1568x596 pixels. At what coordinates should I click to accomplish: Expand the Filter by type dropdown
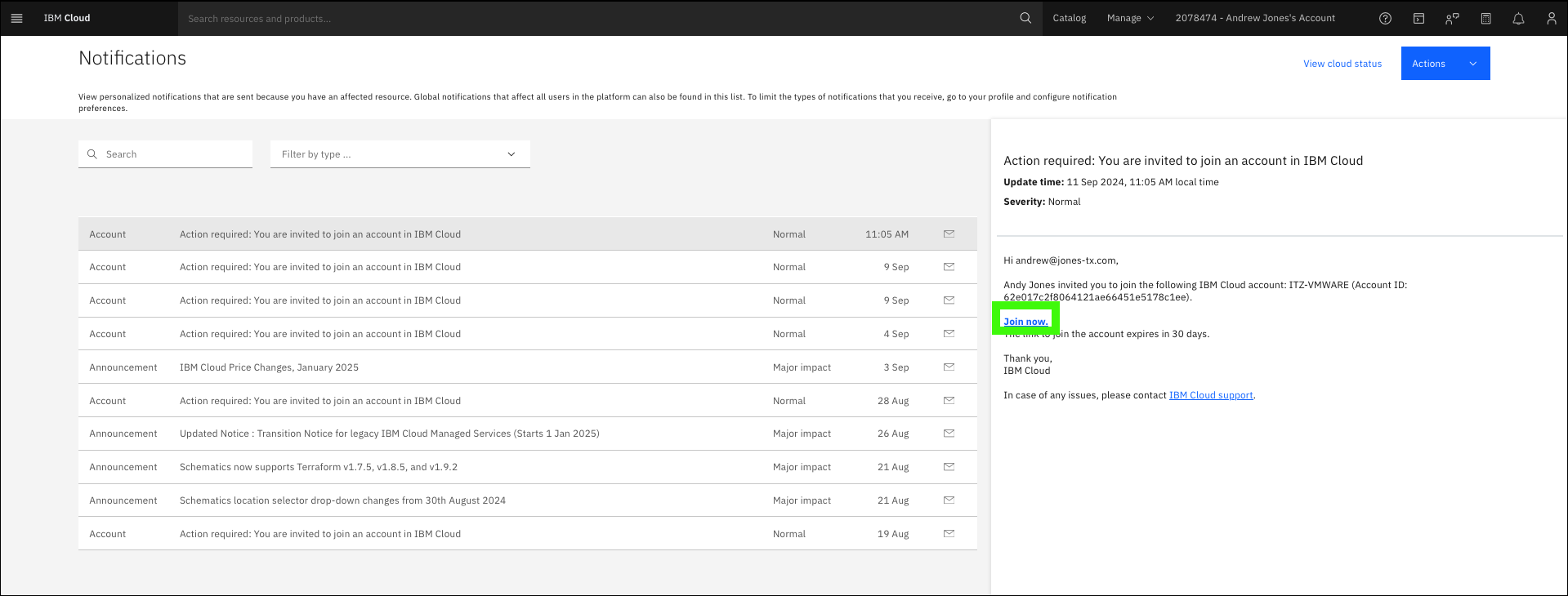point(400,154)
